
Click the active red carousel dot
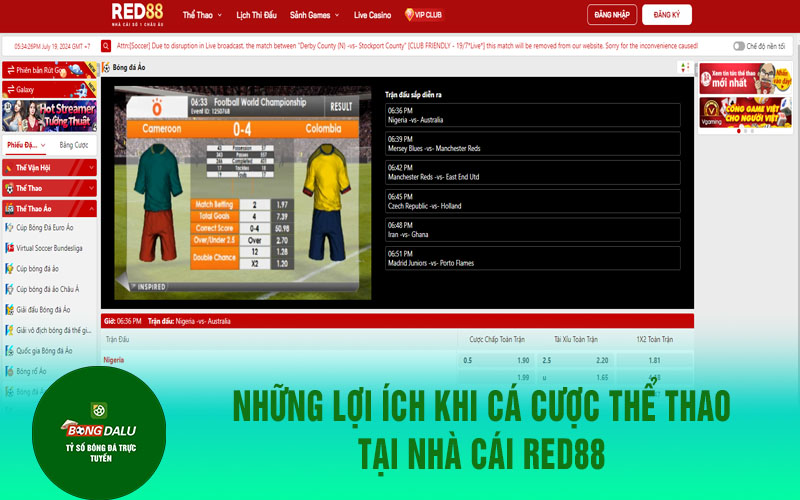tap(738, 131)
